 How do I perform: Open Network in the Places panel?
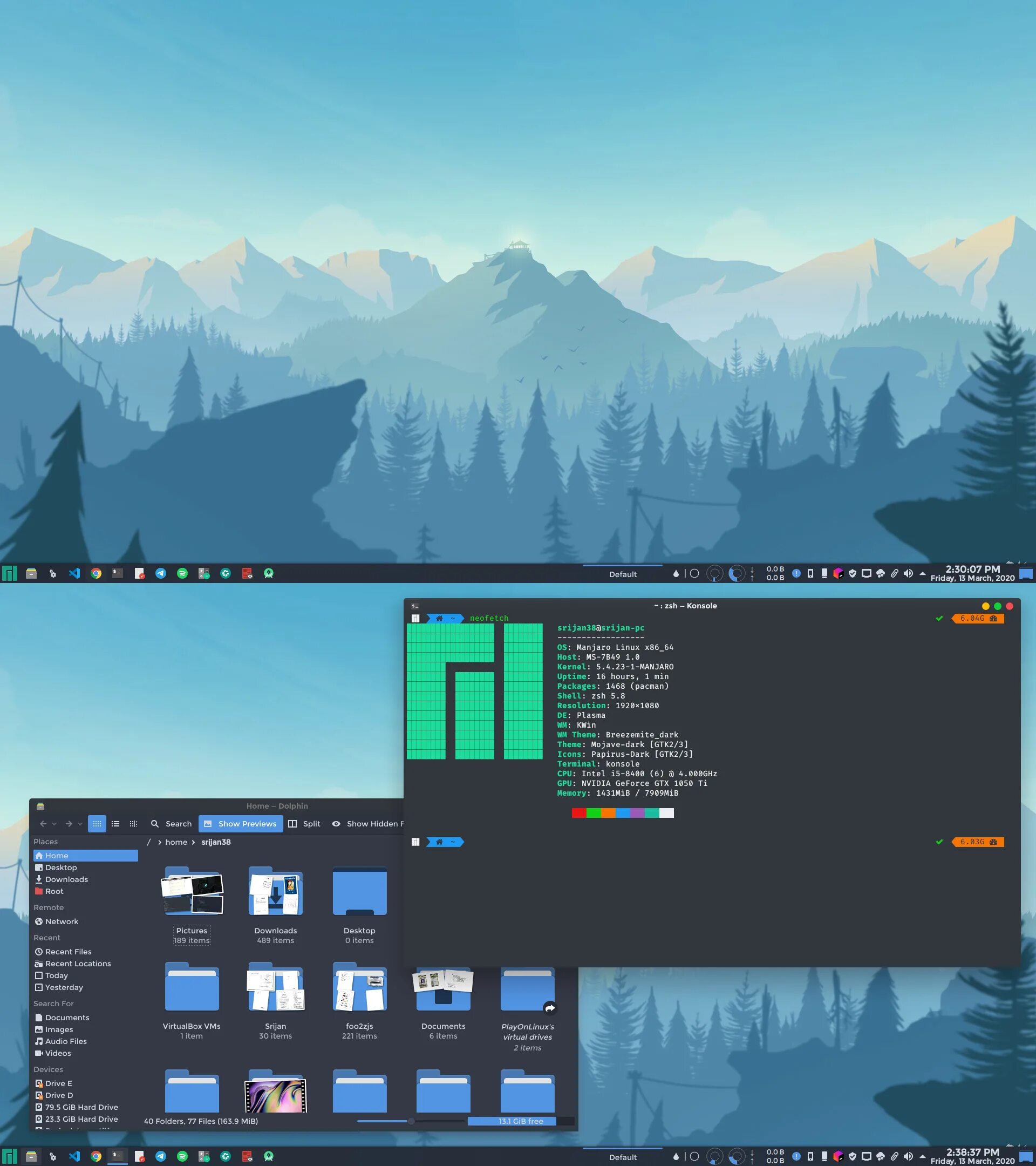(62, 921)
